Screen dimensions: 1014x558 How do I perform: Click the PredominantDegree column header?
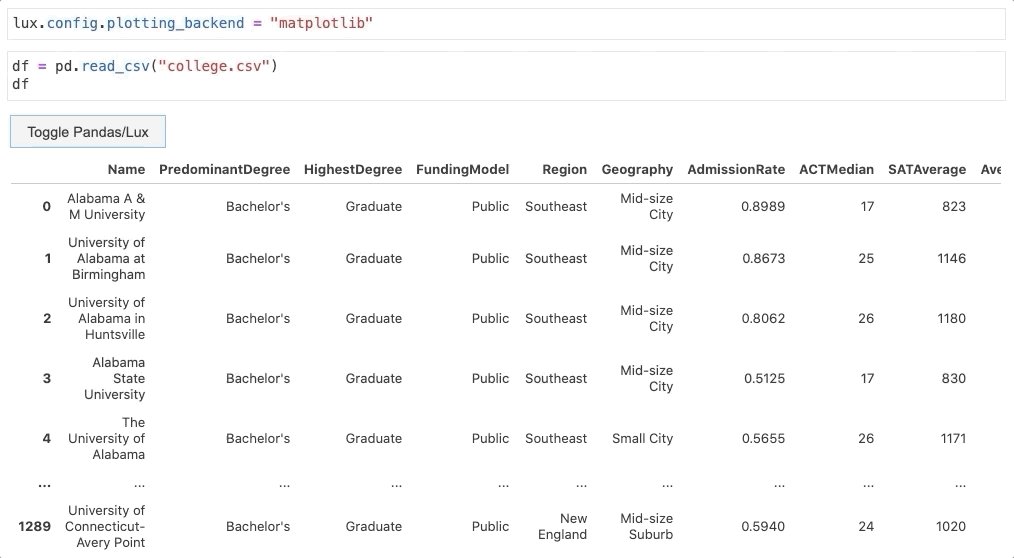pyautogui.click(x=224, y=169)
